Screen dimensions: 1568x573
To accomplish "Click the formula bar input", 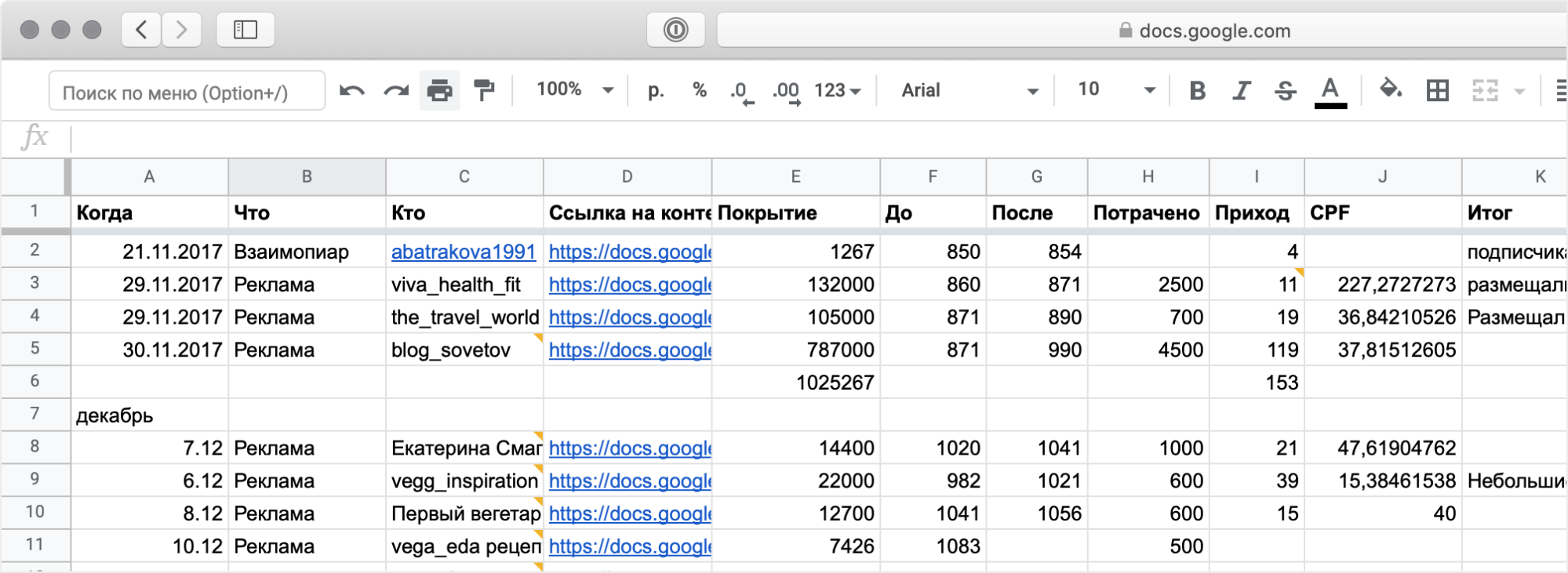I will point(819,139).
